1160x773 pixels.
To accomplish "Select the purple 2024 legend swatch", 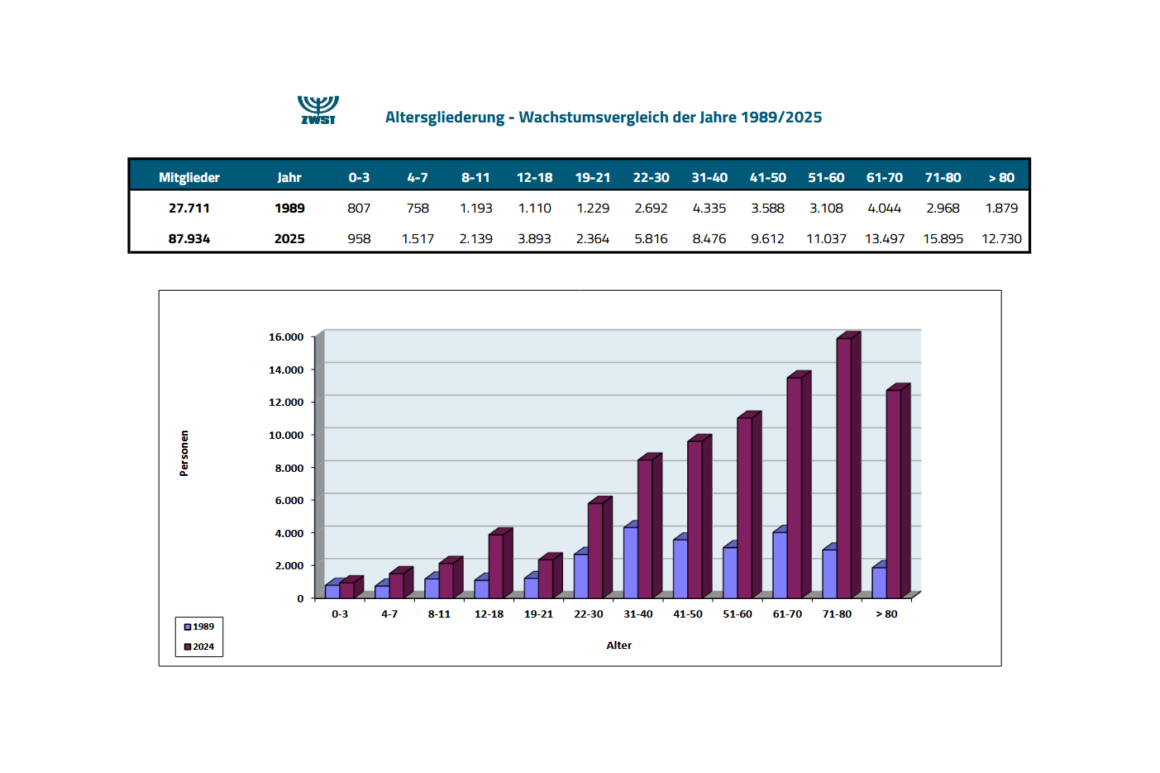I will [188, 647].
